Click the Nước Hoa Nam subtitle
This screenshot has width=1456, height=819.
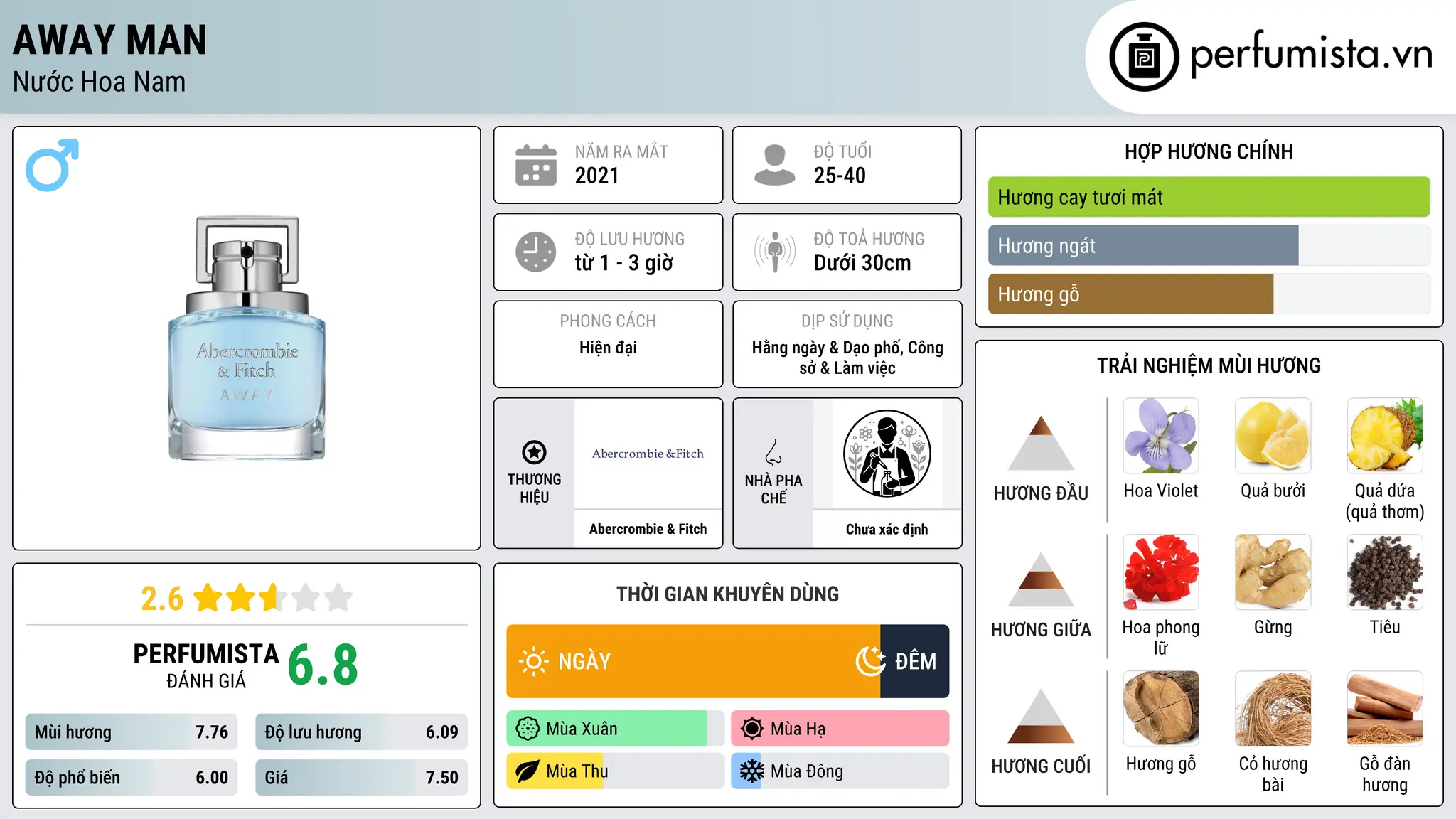pyautogui.click(x=99, y=82)
